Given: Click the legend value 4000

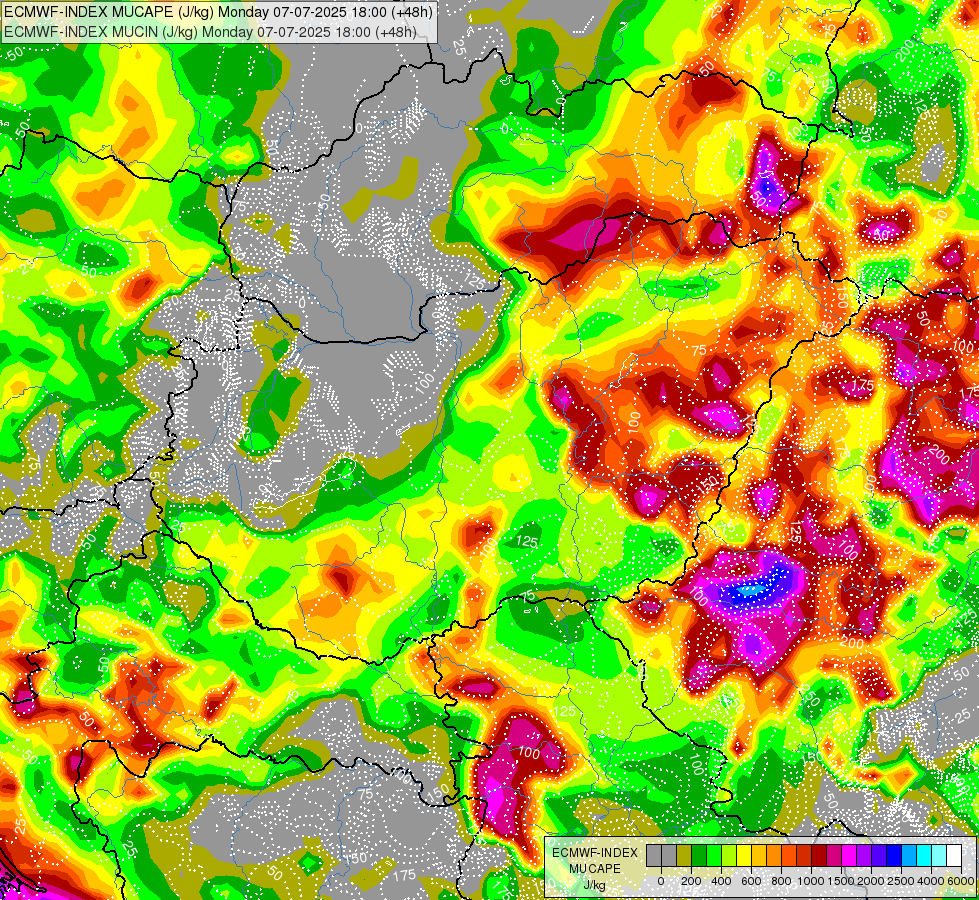Looking at the screenshot, I should click(x=931, y=881).
